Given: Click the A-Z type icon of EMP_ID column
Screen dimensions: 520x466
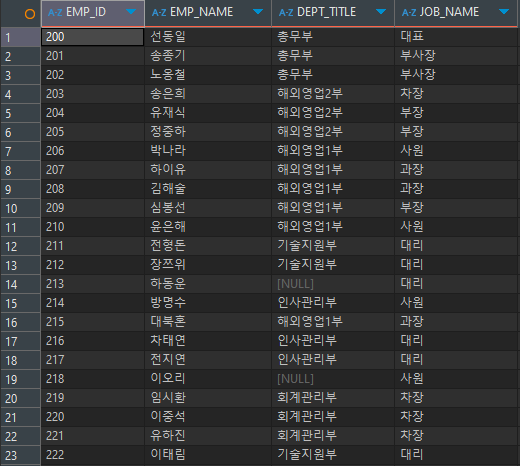Looking at the screenshot, I should pyautogui.click(x=55, y=13).
